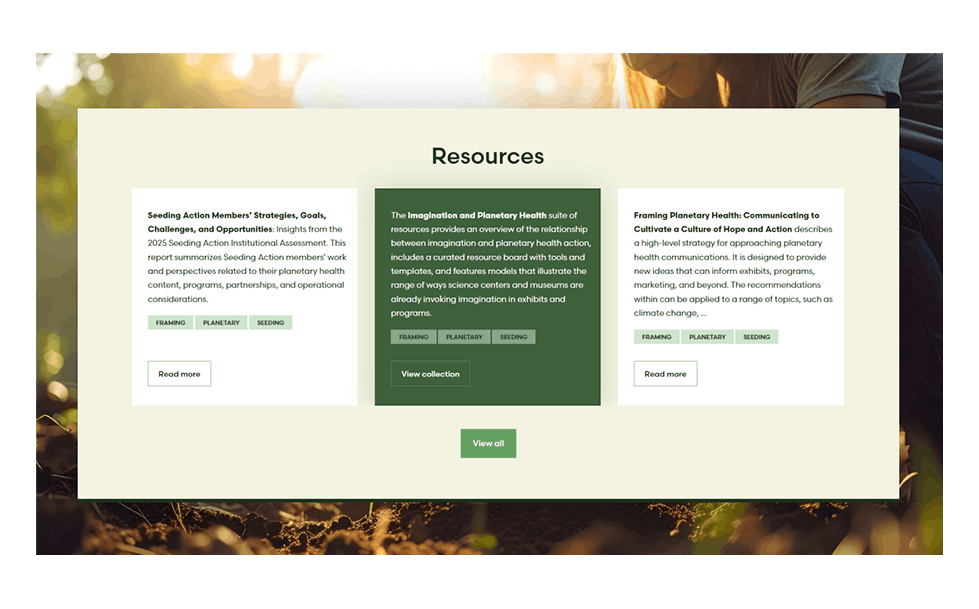The width and height of the screenshot is (979, 609).
Task: Open the Imagination and Planetary Health collection
Action: click(430, 373)
